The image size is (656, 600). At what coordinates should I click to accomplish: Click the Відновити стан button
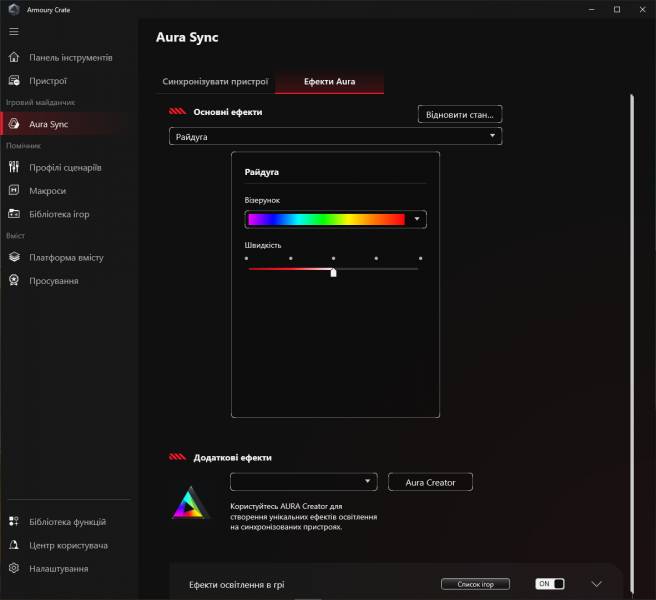460,114
